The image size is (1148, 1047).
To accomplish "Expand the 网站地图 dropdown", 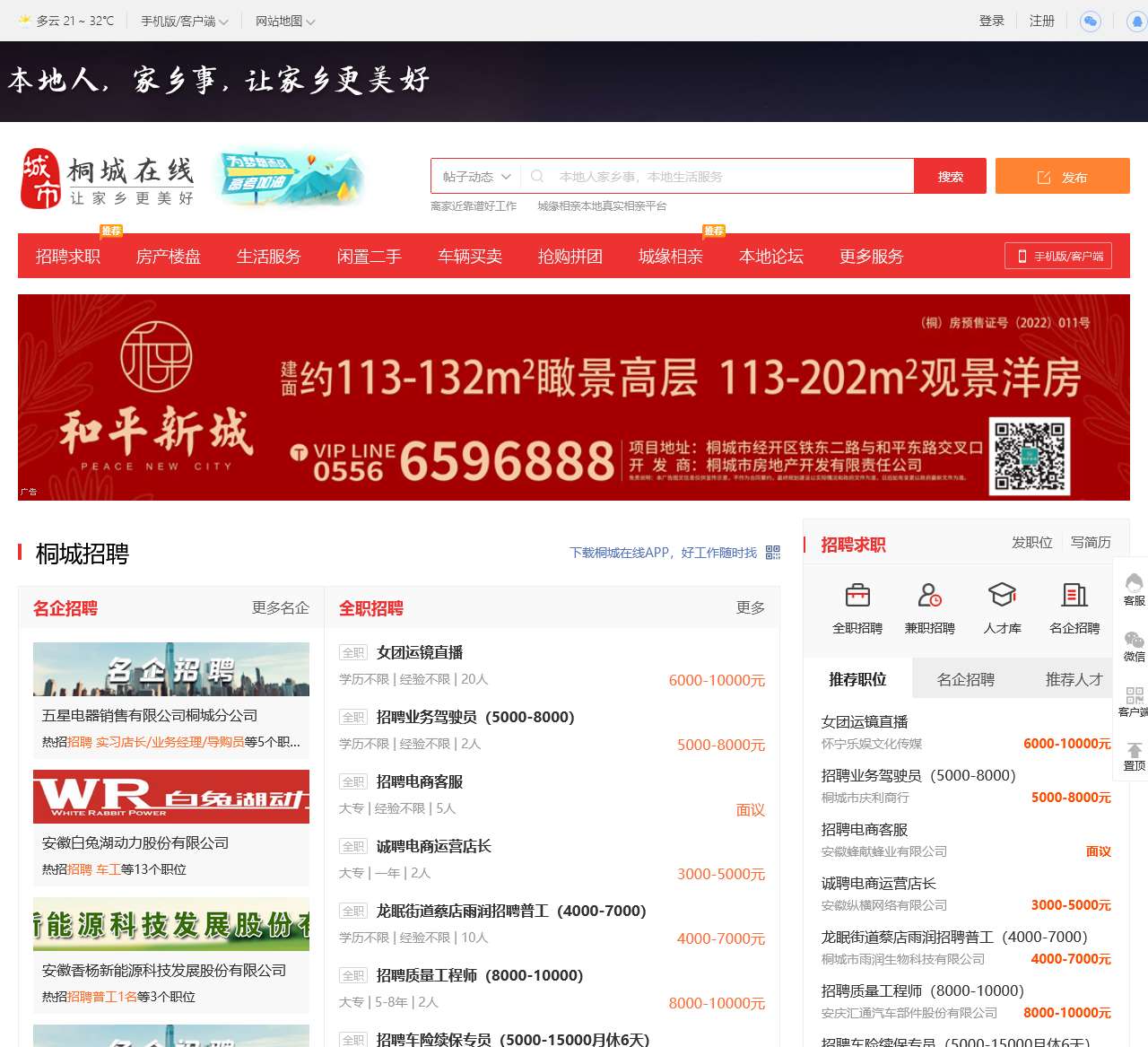I will coord(285,21).
